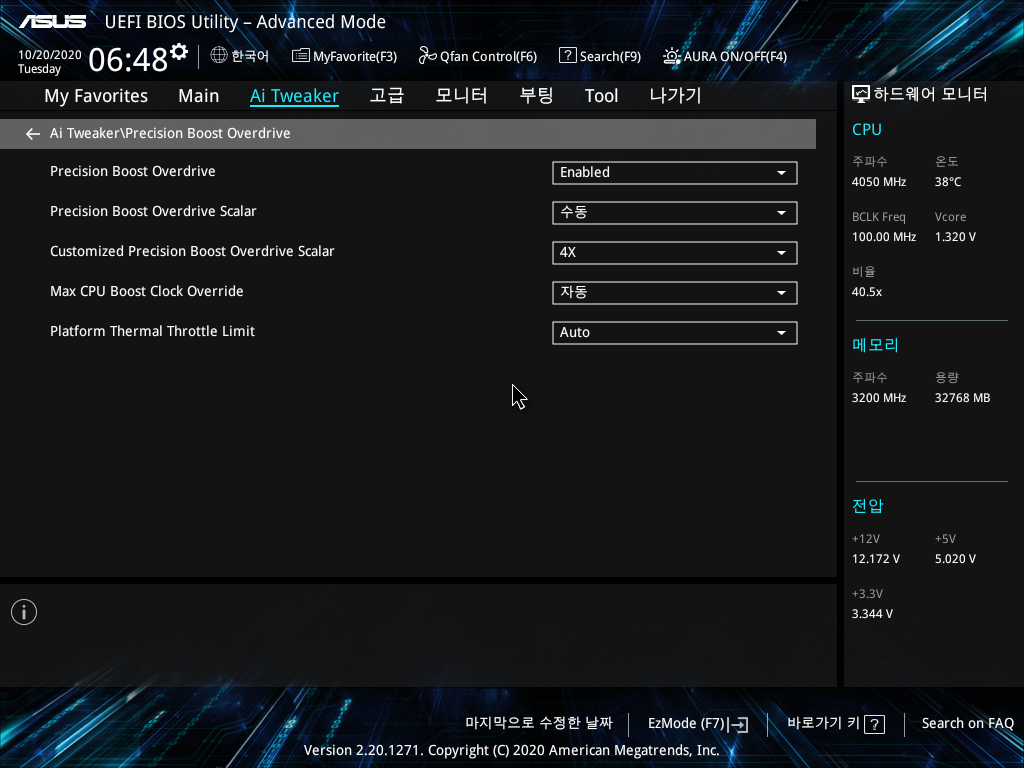The width and height of the screenshot is (1024, 768).
Task: Select Platform Thermal Throttle Limit label
Action: click(152, 331)
